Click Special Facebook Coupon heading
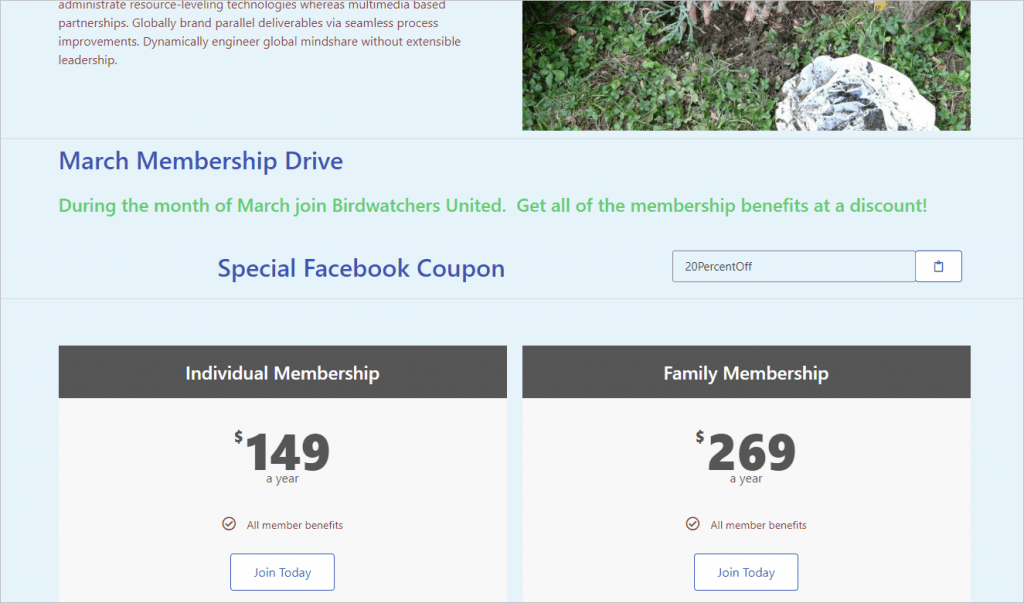The width and height of the screenshot is (1024, 603). (361, 269)
